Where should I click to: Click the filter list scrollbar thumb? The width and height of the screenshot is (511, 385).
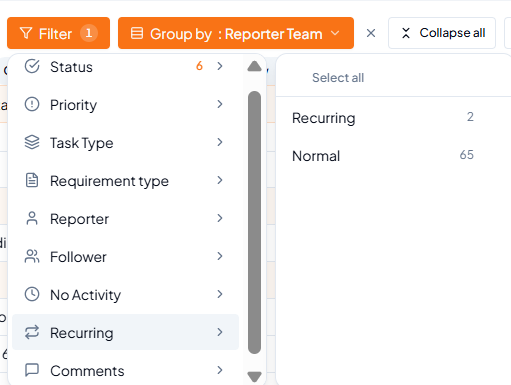click(x=255, y=222)
